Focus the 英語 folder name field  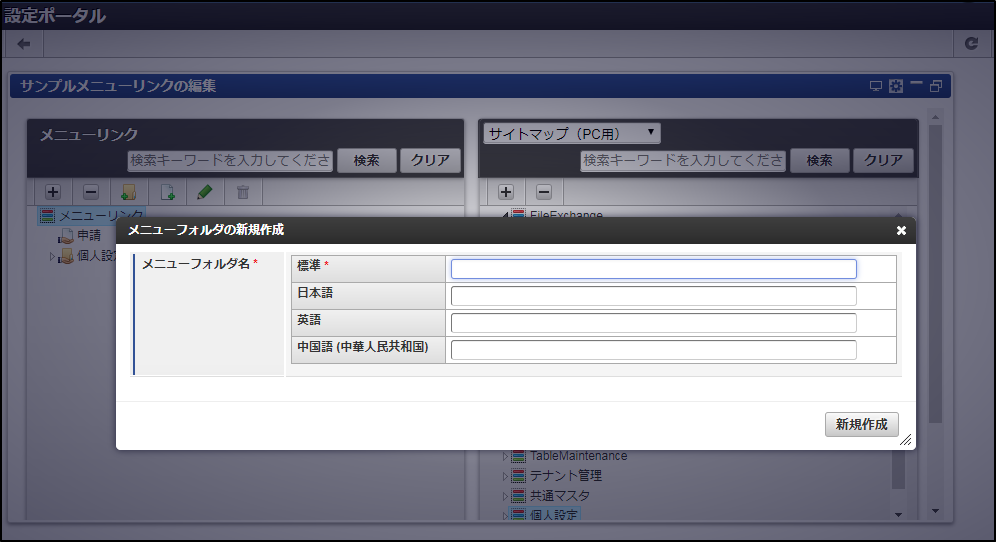click(x=654, y=323)
